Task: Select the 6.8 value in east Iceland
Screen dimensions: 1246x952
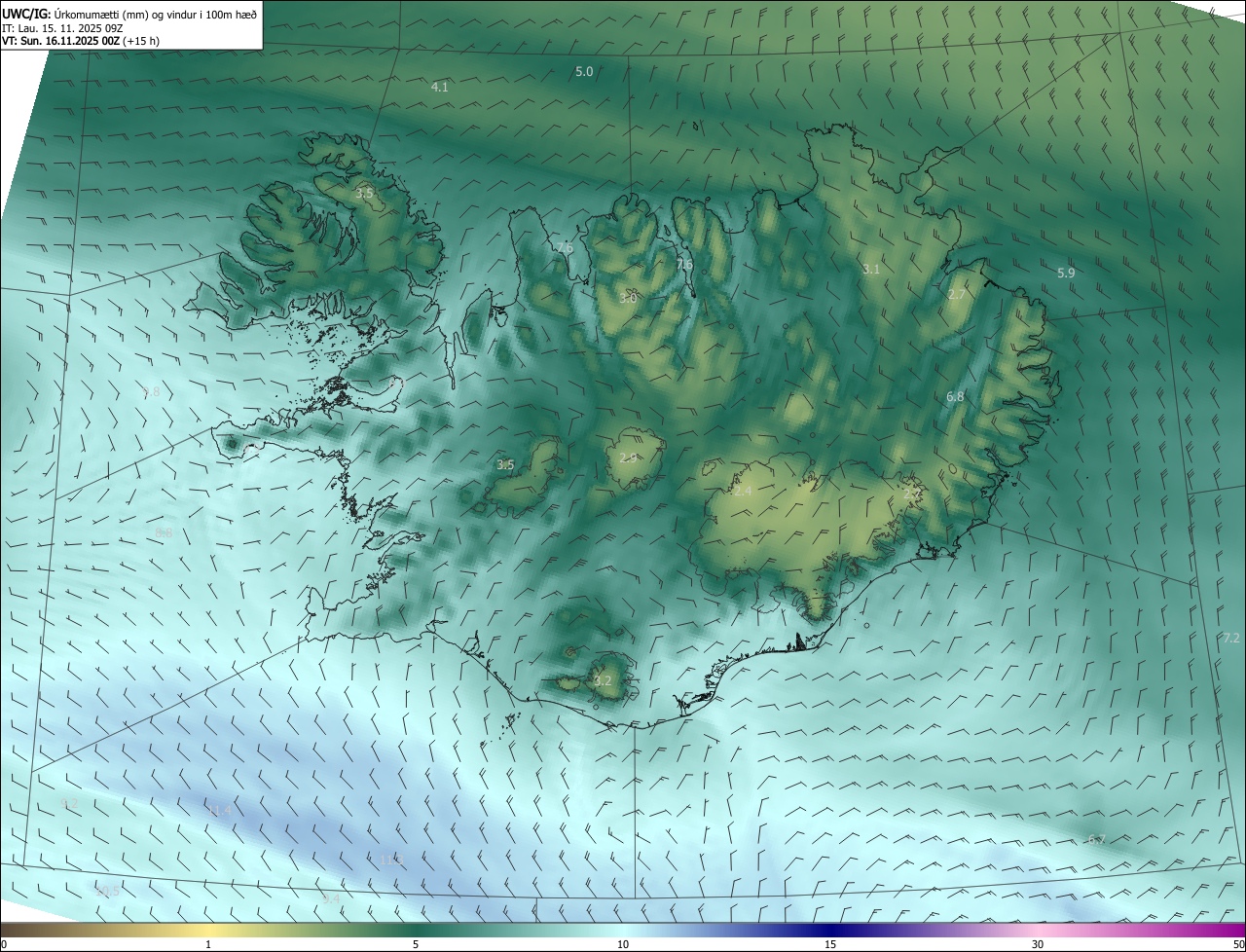Action: coord(955,397)
